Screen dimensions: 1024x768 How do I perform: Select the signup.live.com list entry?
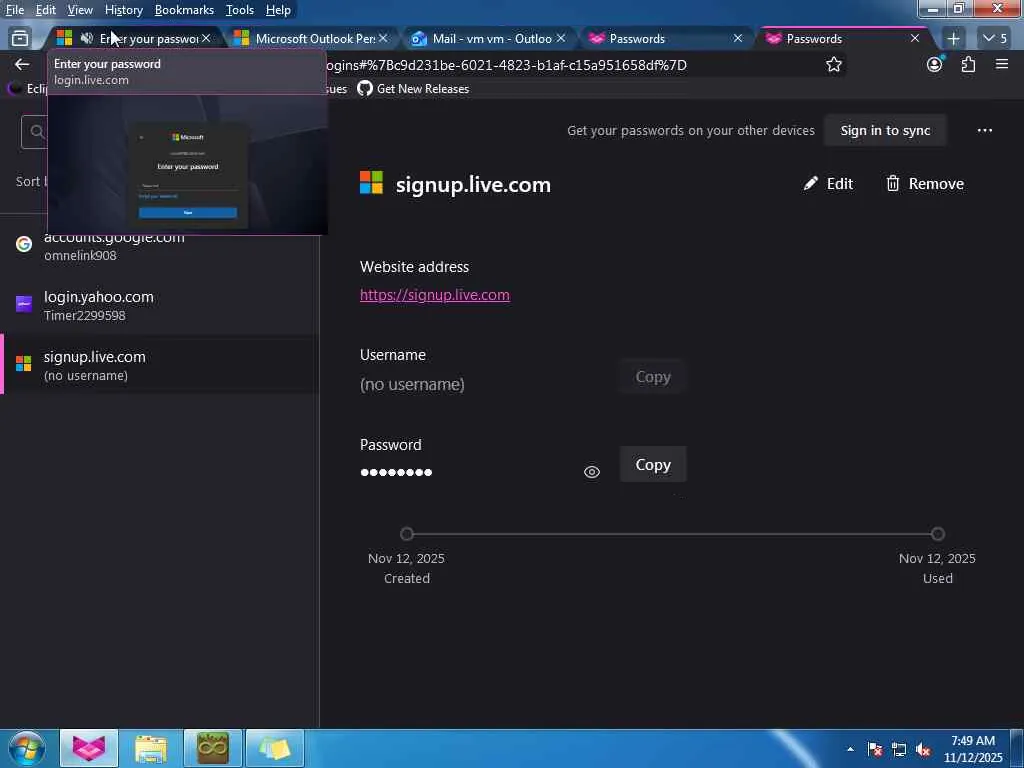(160, 365)
